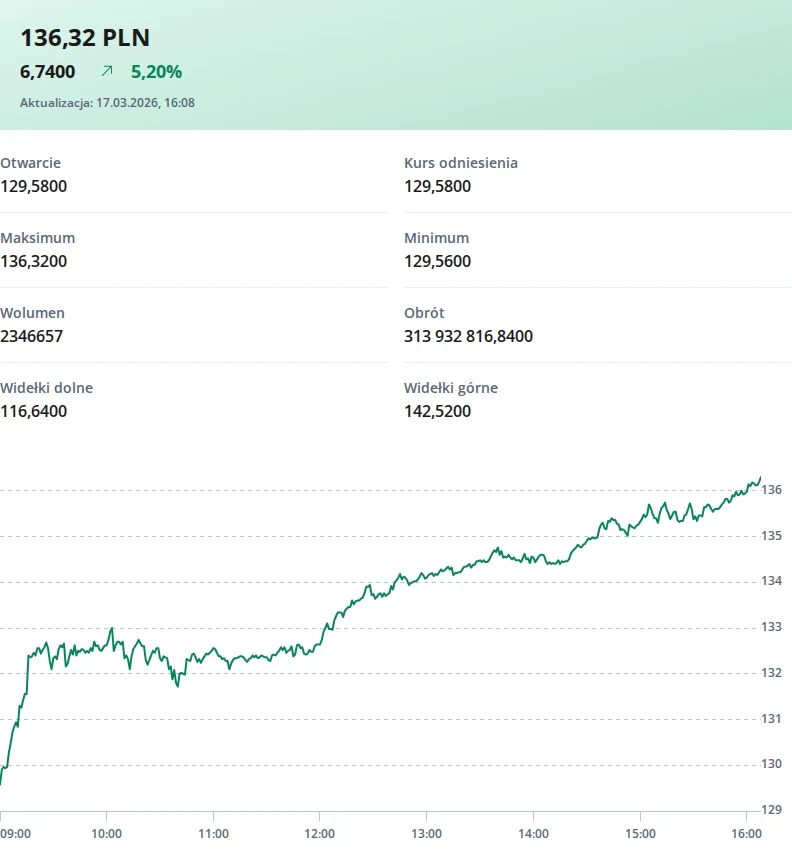Click the 136,32 PLN price heading

click(85, 38)
